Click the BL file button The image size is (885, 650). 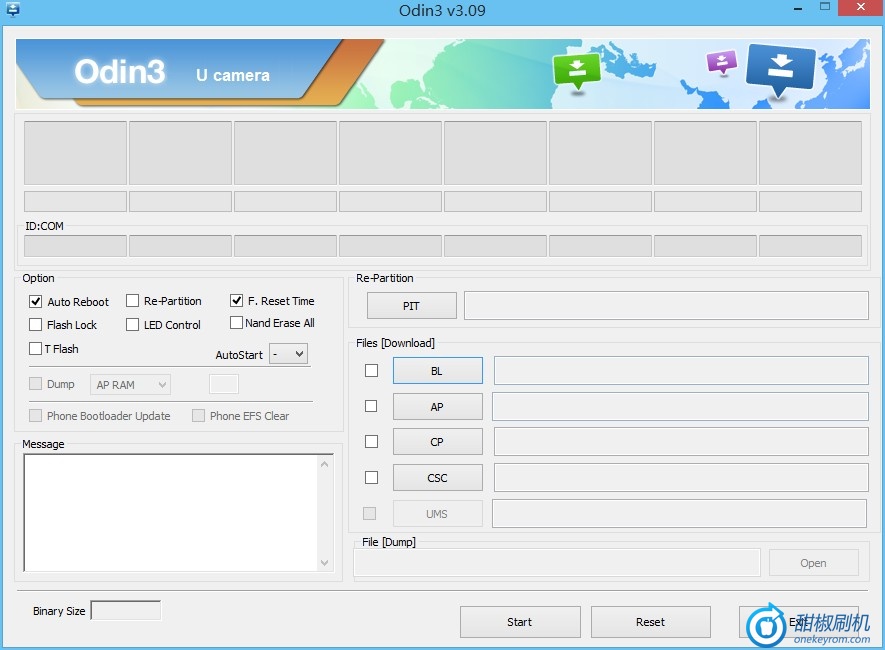click(x=437, y=371)
